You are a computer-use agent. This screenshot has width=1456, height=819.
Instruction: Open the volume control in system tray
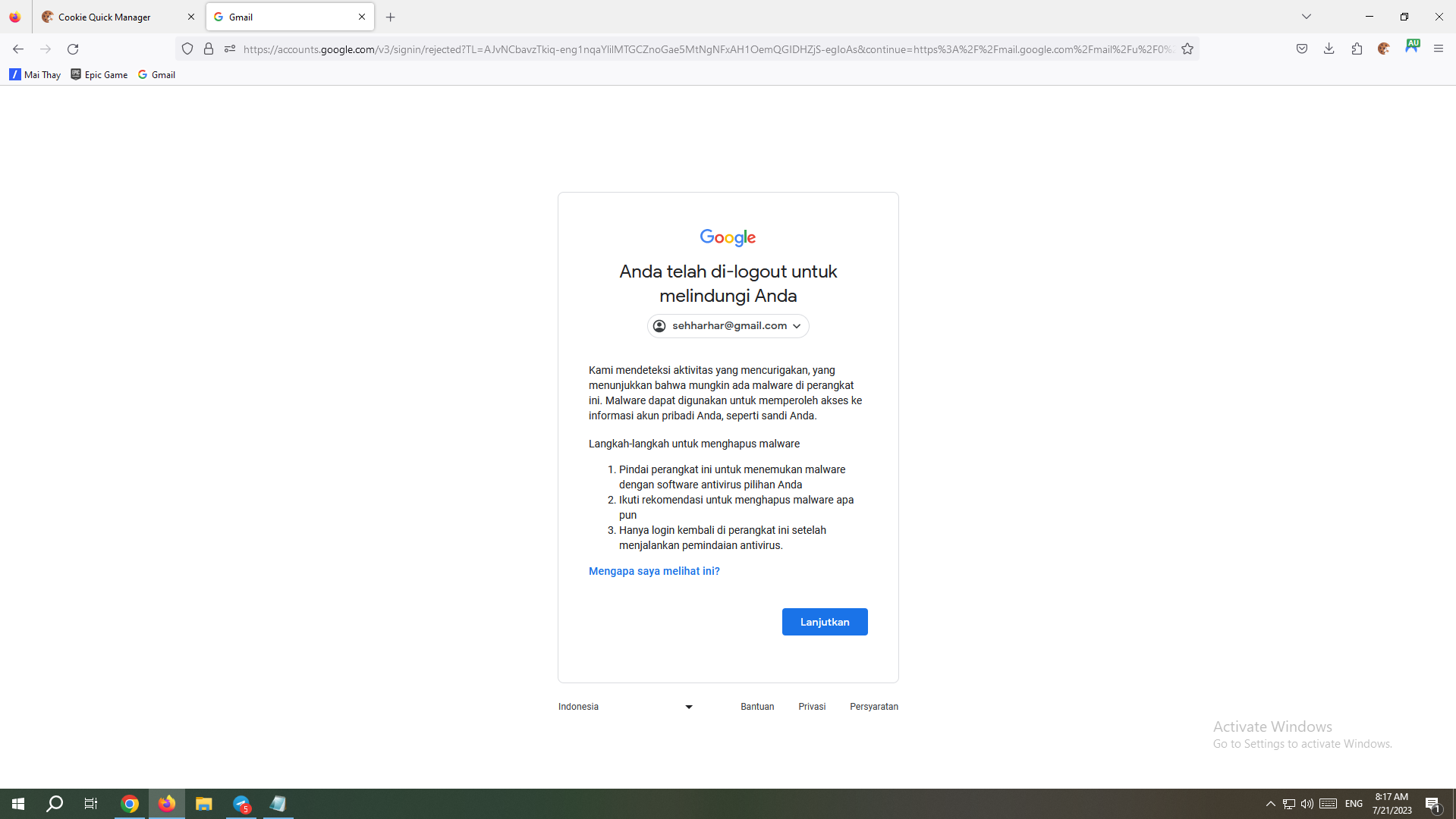click(1307, 804)
